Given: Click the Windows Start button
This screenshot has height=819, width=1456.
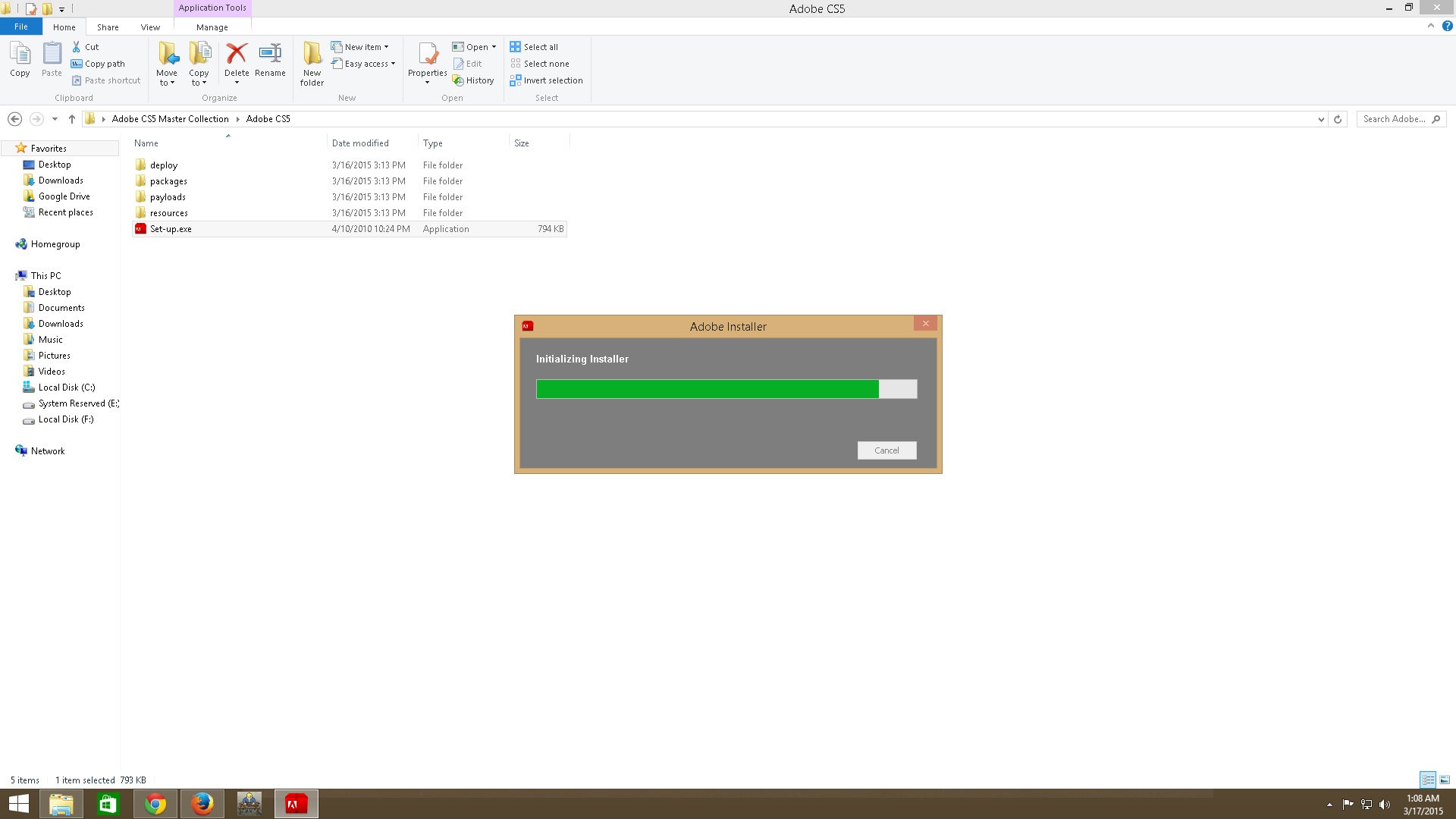Looking at the screenshot, I should click(18, 804).
